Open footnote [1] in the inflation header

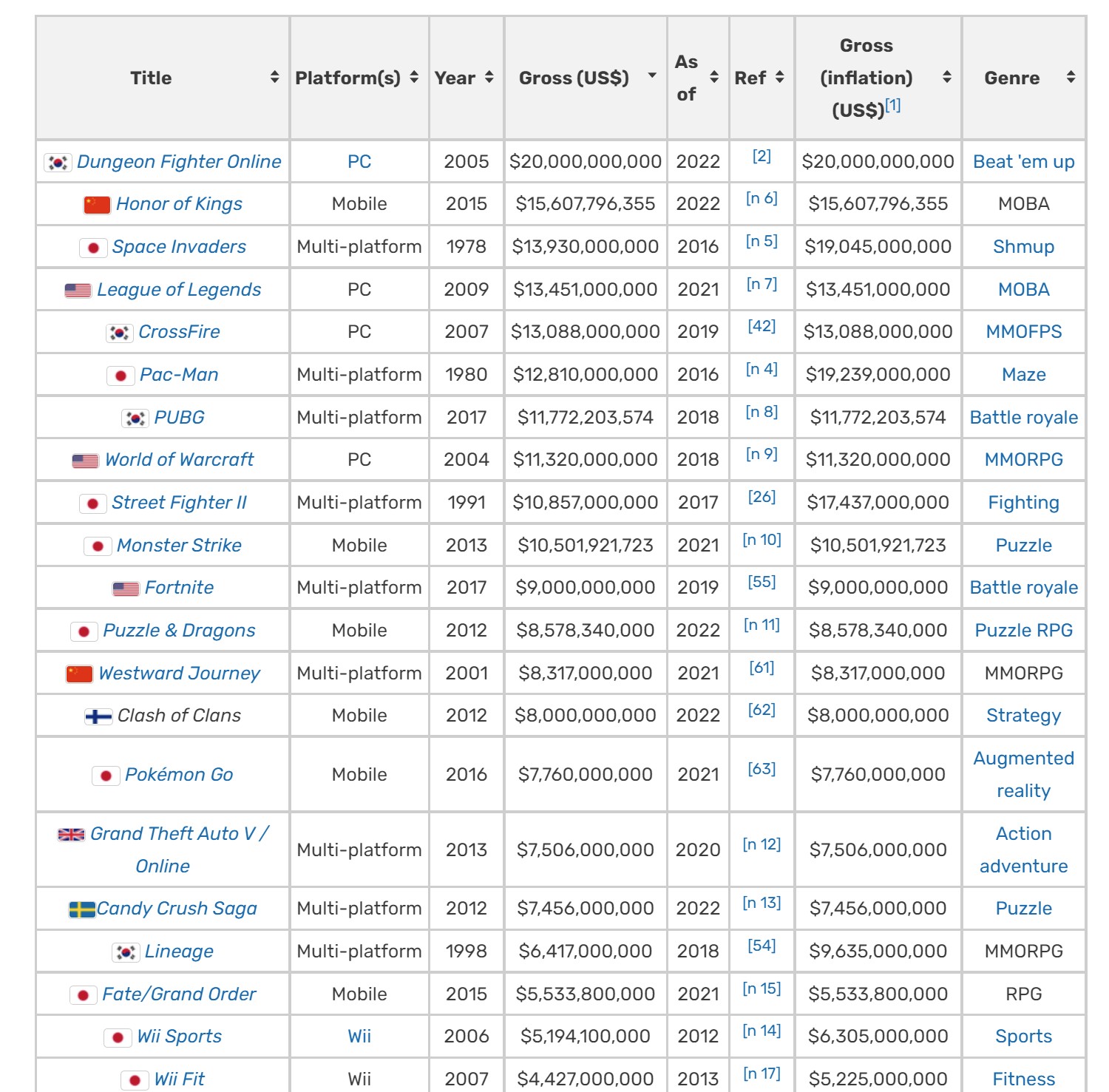(893, 105)
